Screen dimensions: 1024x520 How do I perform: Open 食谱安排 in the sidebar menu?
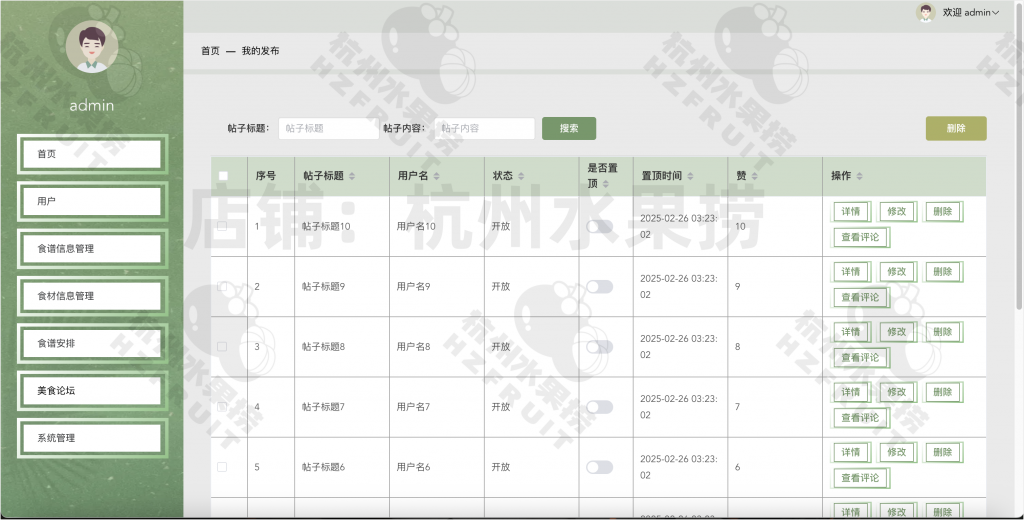pos(91,343)
